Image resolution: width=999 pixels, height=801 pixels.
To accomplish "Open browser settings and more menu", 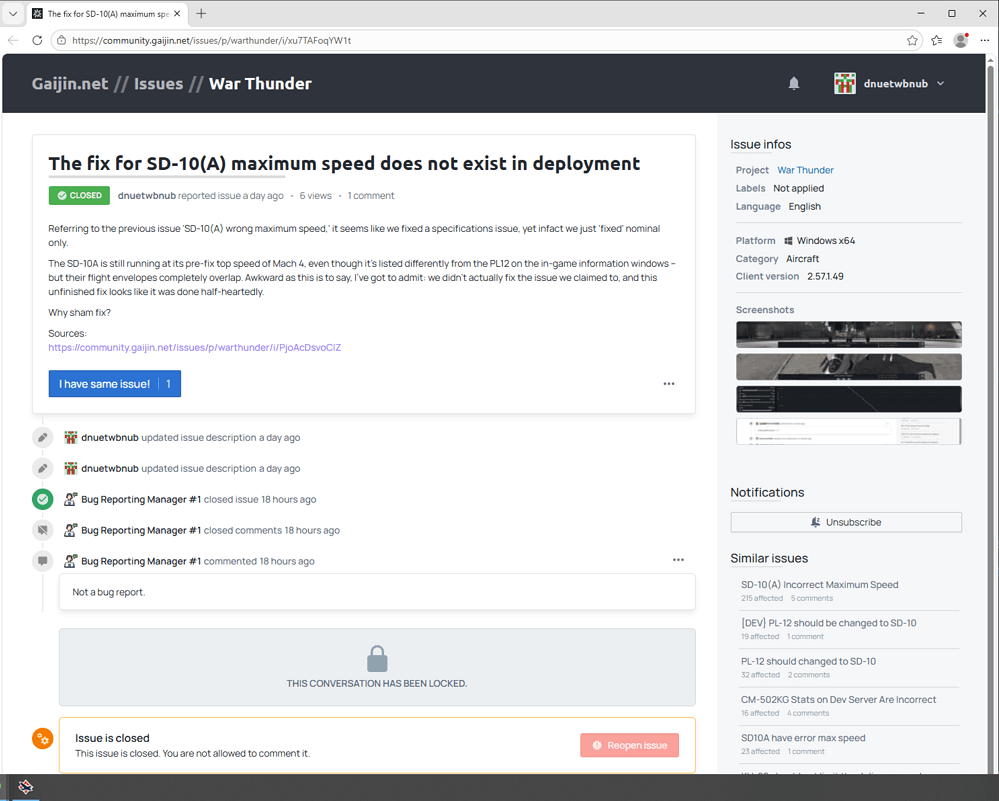I will point(984,40).
